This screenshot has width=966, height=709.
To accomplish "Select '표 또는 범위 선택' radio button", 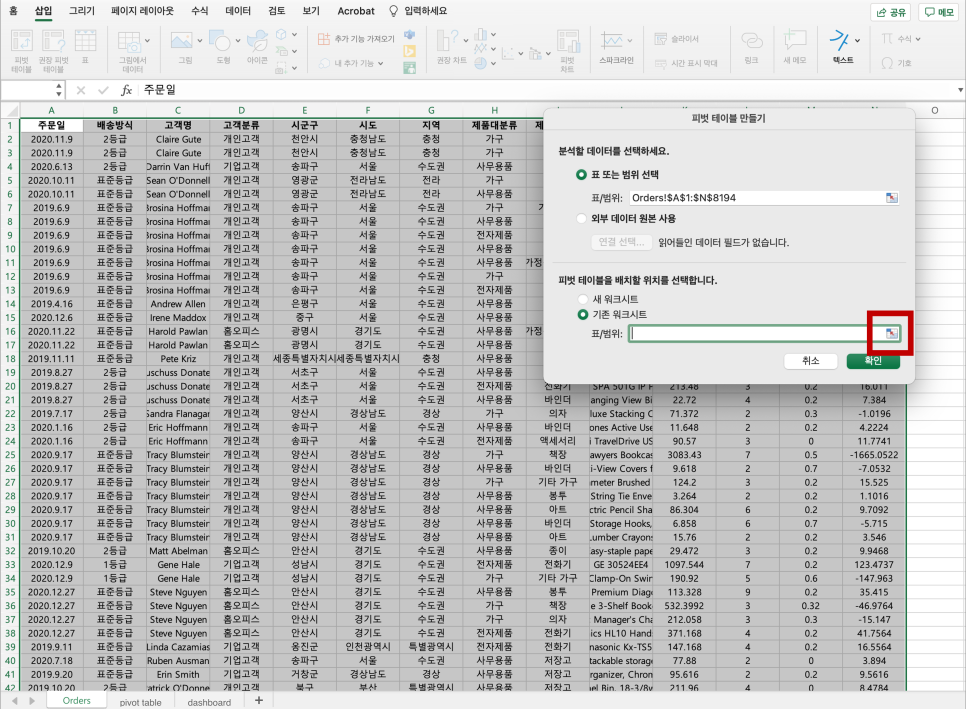I will pos(581,175).
